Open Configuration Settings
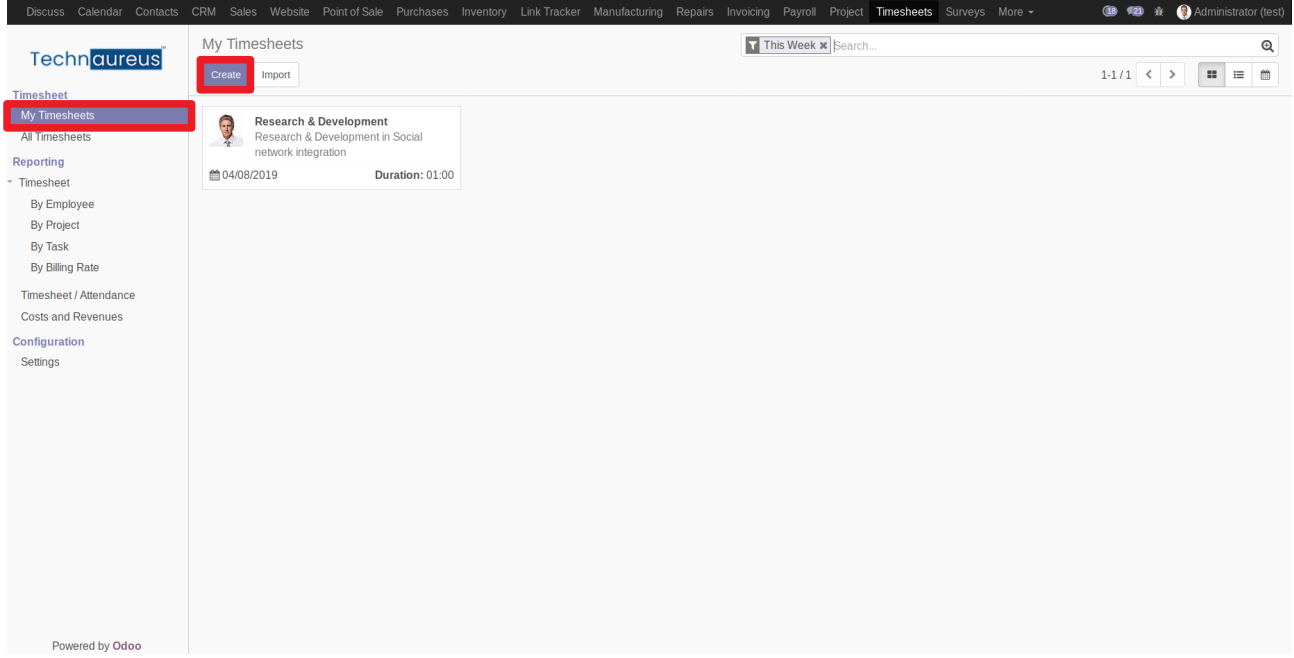Image resolution: width=1294 pixels, height=658 pixels. coord(40,362)
